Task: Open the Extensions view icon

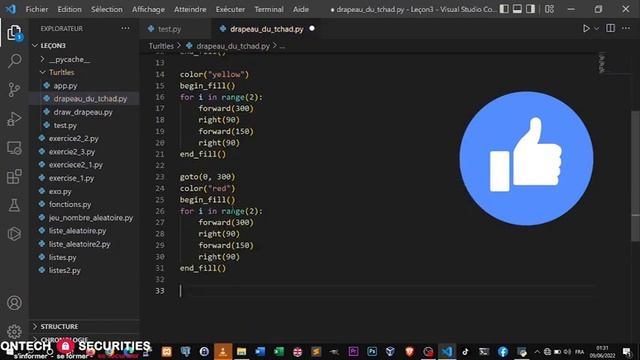Action: point(14,177)
